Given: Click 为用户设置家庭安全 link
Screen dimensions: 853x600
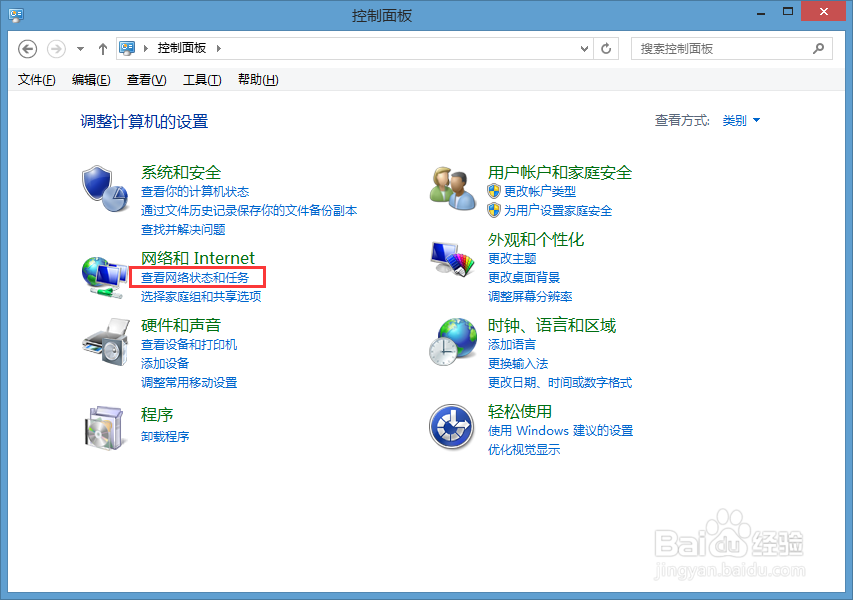Looking at the screenshot, I should (x=558, y=211).
